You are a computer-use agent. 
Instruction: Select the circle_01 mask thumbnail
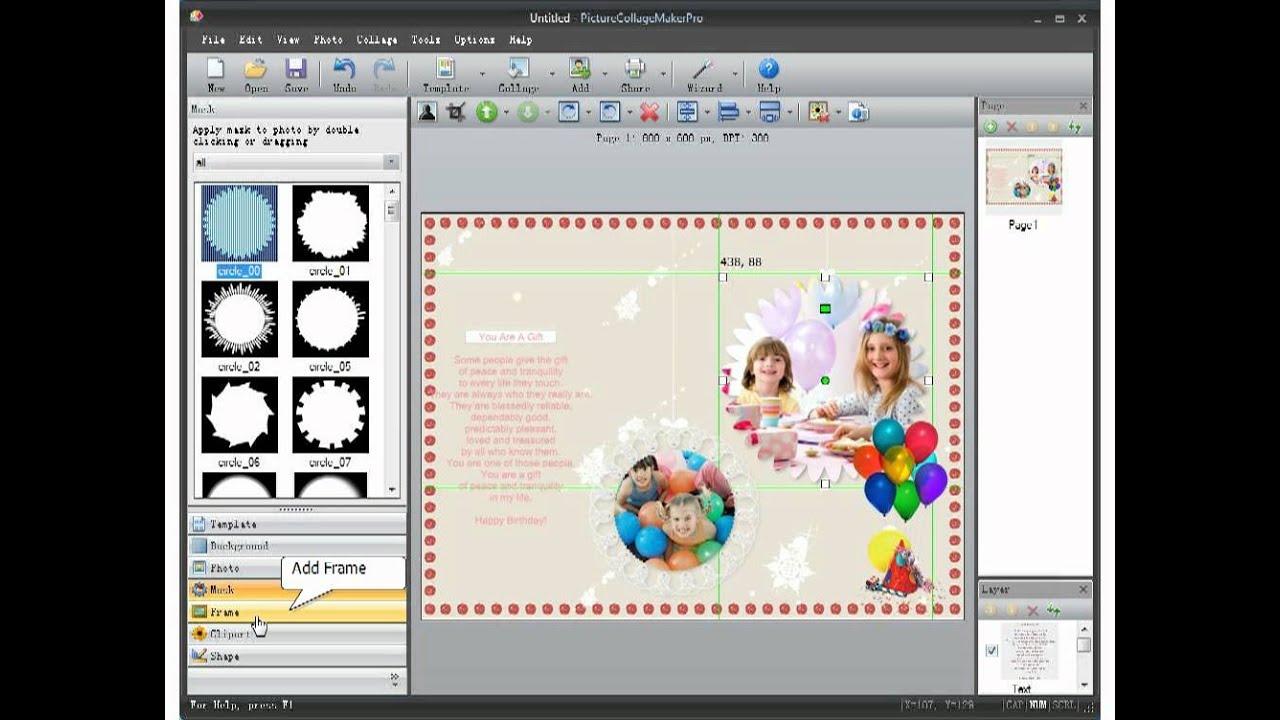point(330,224)
